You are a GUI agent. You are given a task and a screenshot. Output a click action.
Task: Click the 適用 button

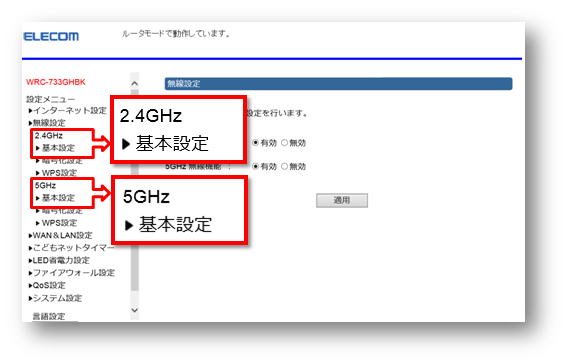click(342, 200)
